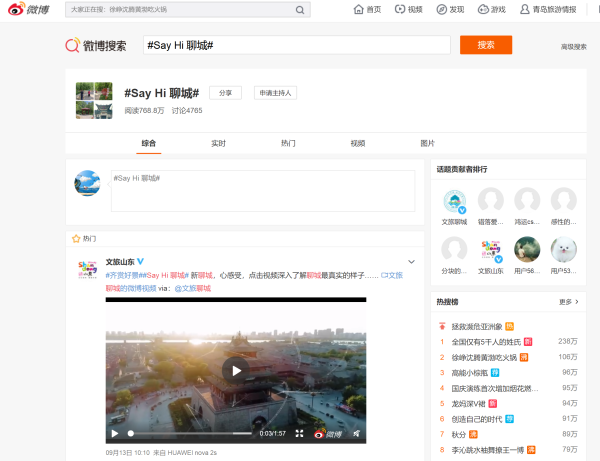Open 游戏 games section
This screenshot has width=600, height=461.
492,10
